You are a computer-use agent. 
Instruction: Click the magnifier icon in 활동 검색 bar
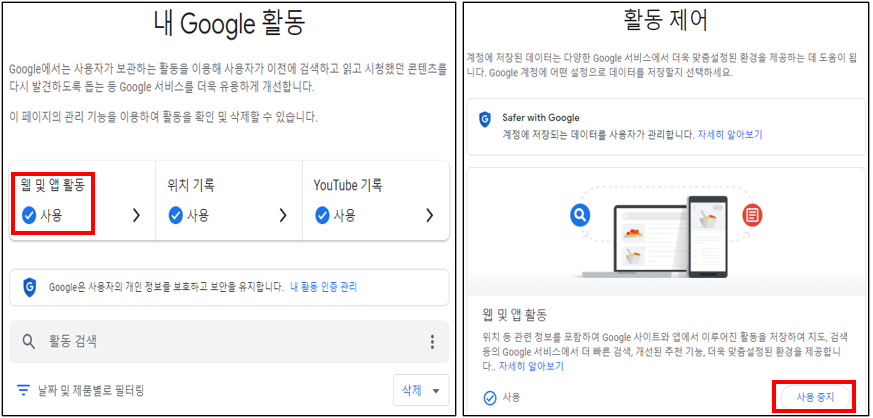pyautogui.click(x=29, y=342)
